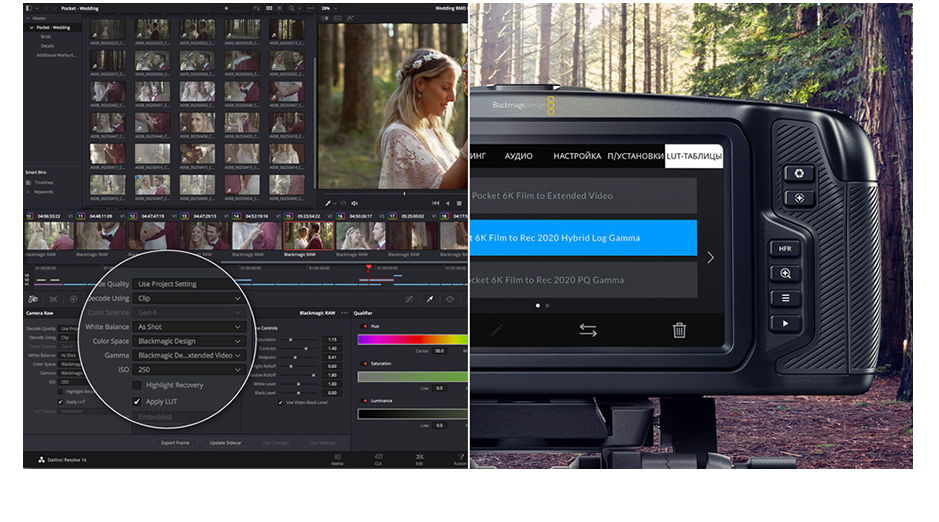
Task: Switch media pool to thumbnail grid view
Action: [x=269, y=8]
